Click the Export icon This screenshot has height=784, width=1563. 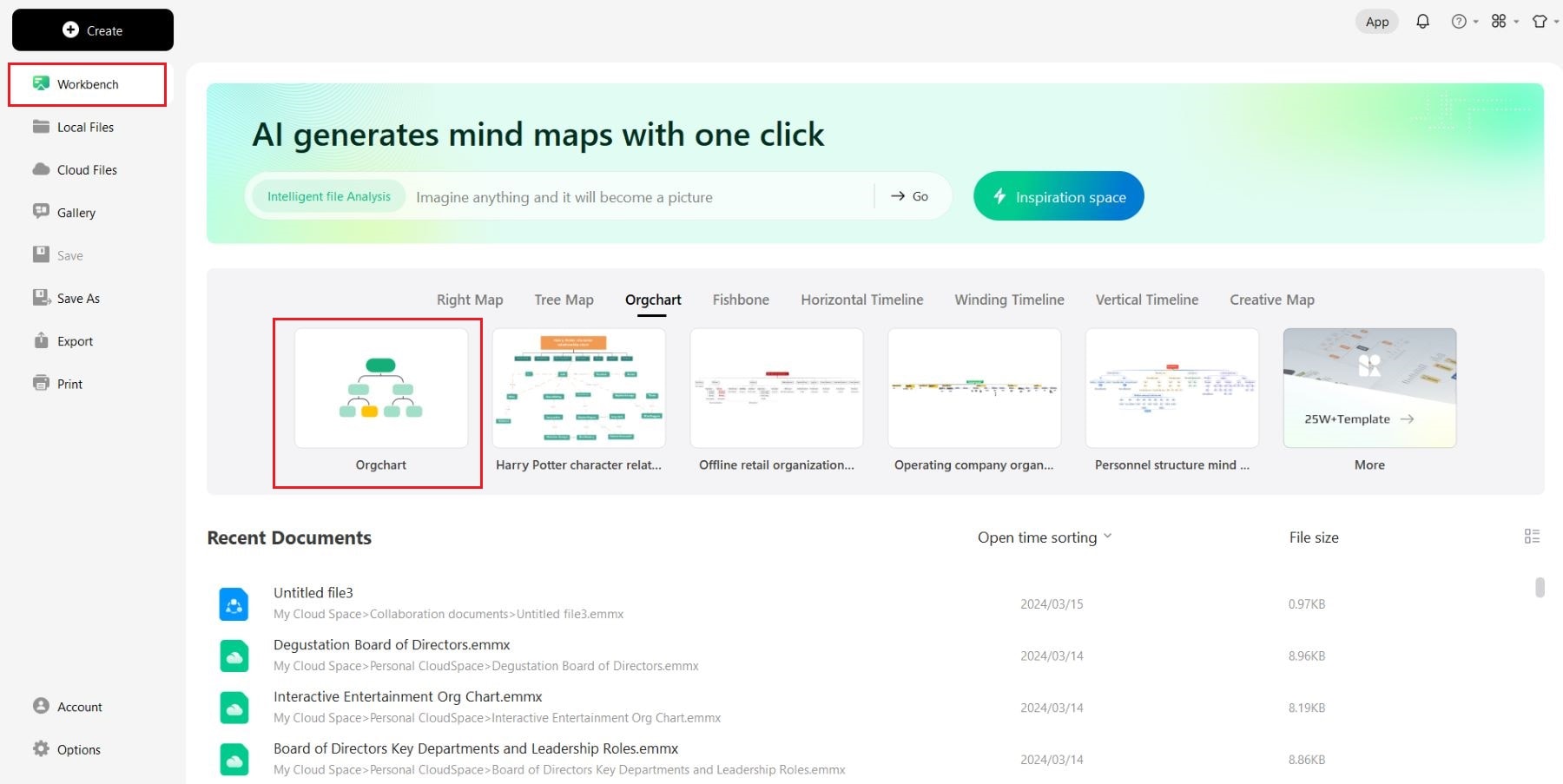coord(41,339)
